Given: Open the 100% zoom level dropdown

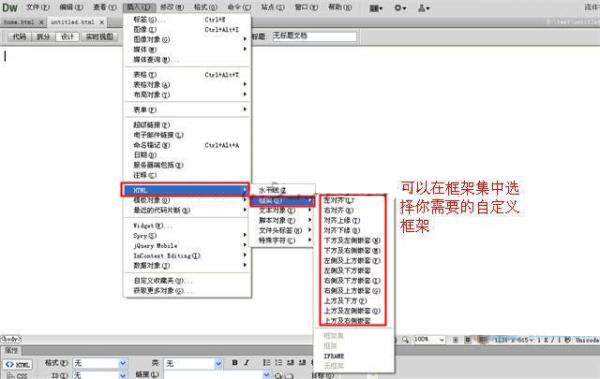Looking at the screenshot, I should pyautogui.click(x=442, y=340).
